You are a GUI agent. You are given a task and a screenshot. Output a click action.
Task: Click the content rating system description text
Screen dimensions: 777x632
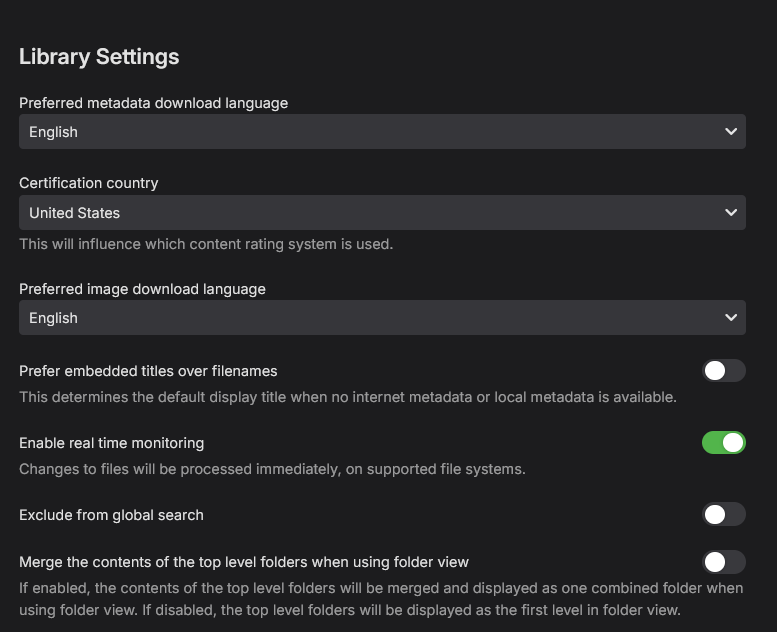(x=206, y=244)
